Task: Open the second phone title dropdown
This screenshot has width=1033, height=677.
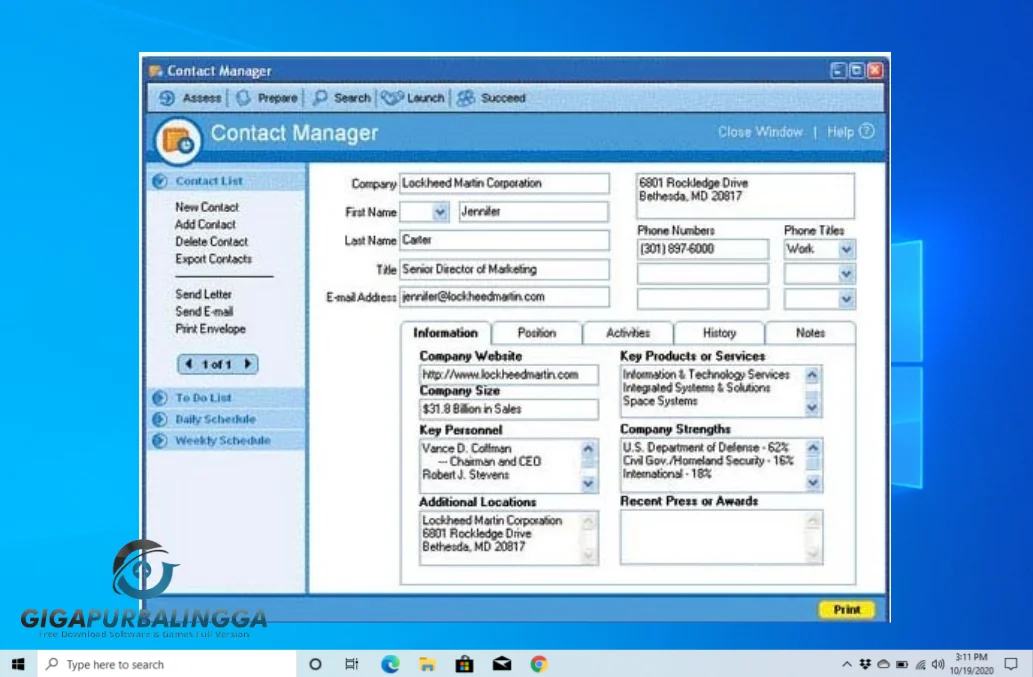Action: tap(846, 274)
